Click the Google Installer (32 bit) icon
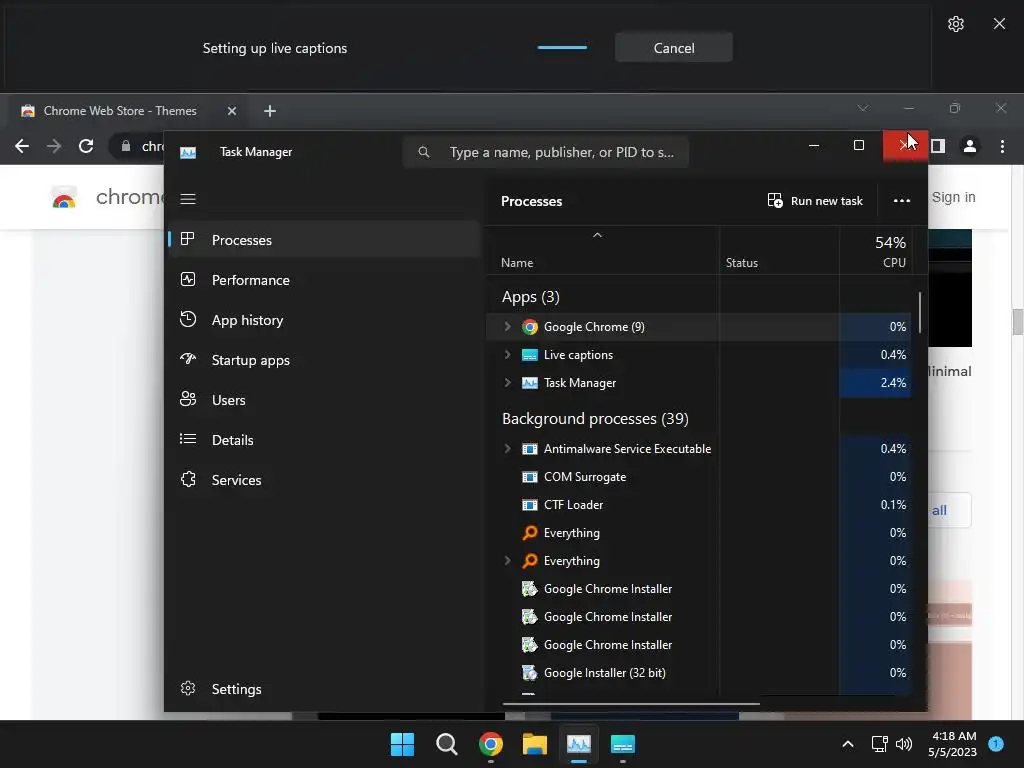Screen dimensions: 1024x768 click(530, 673)
